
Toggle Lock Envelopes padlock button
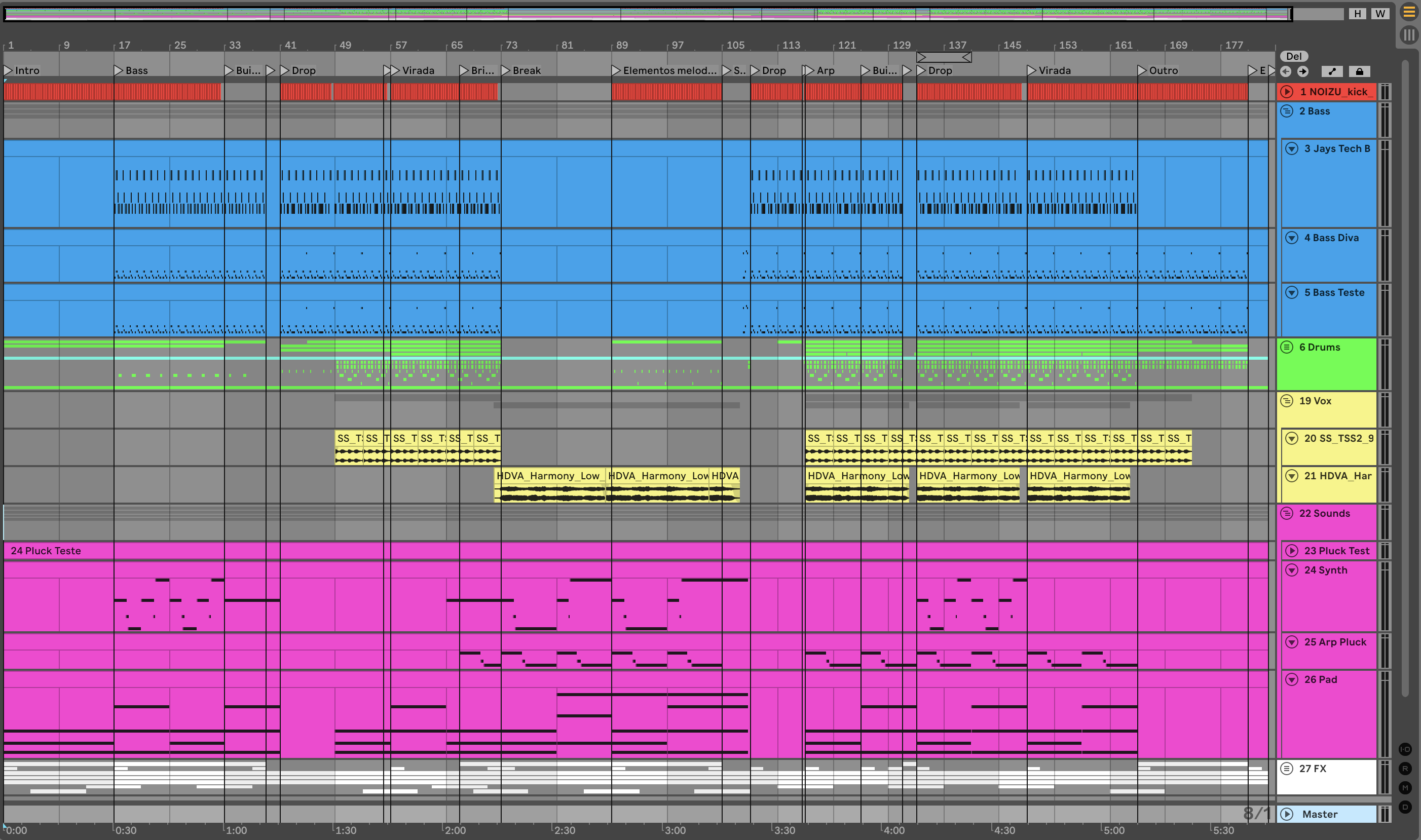[1359, 71]
